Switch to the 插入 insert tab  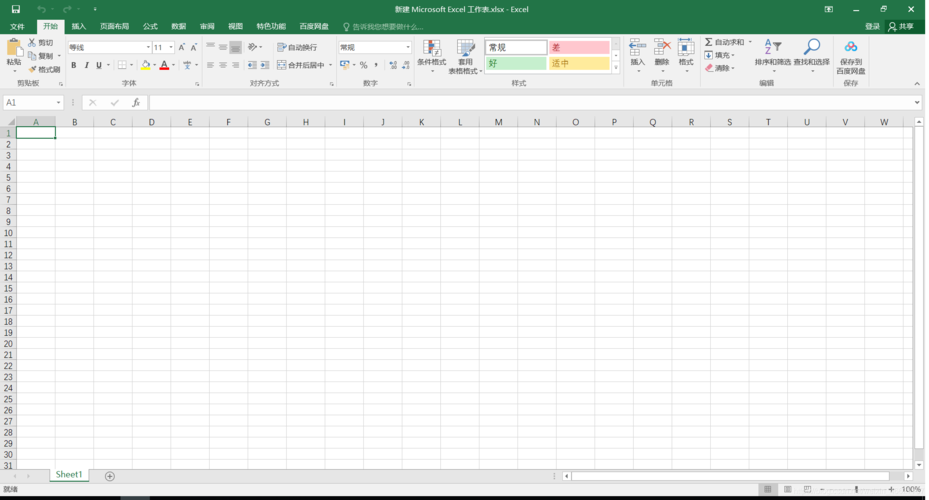click(78, 27)
